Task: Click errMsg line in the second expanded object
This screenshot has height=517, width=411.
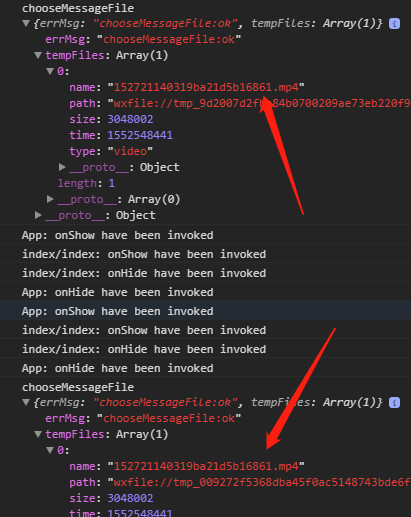Action: 143,418
